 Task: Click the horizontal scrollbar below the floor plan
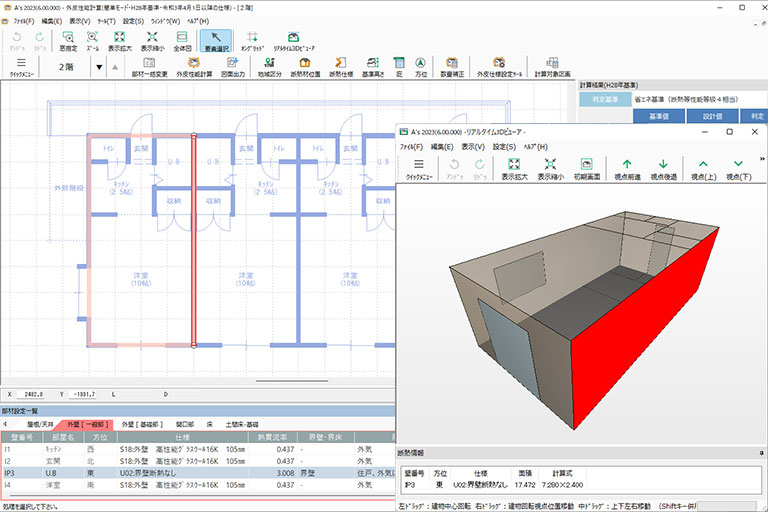(292, 381)
